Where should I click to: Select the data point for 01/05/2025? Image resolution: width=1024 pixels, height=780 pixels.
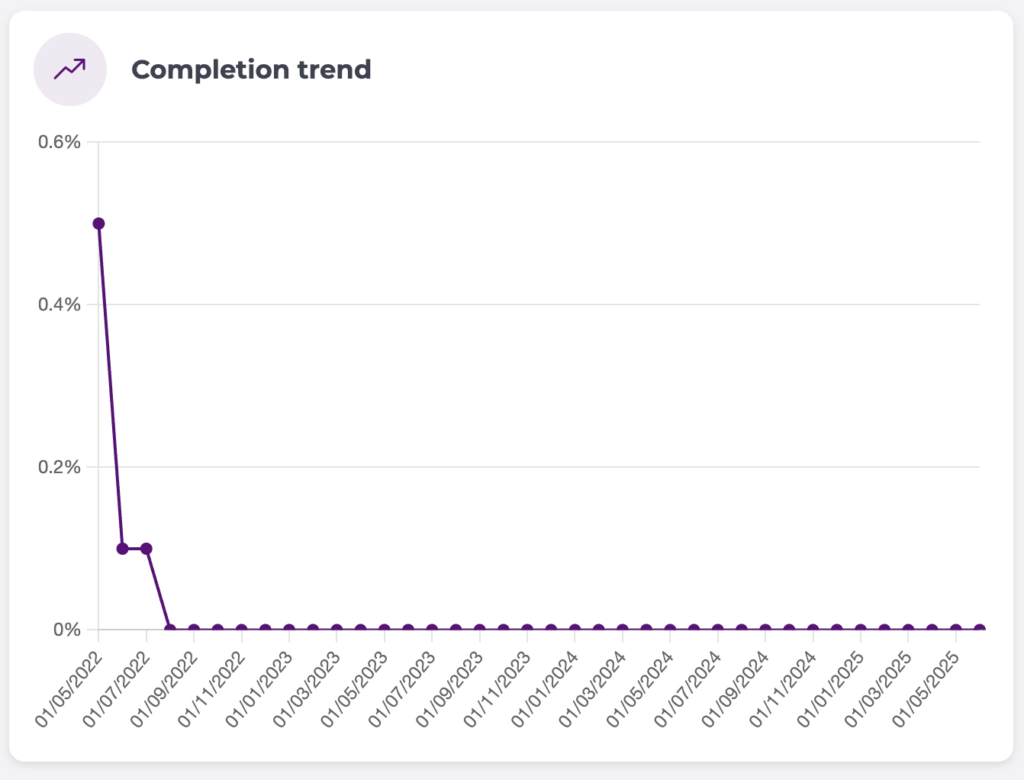956,630
